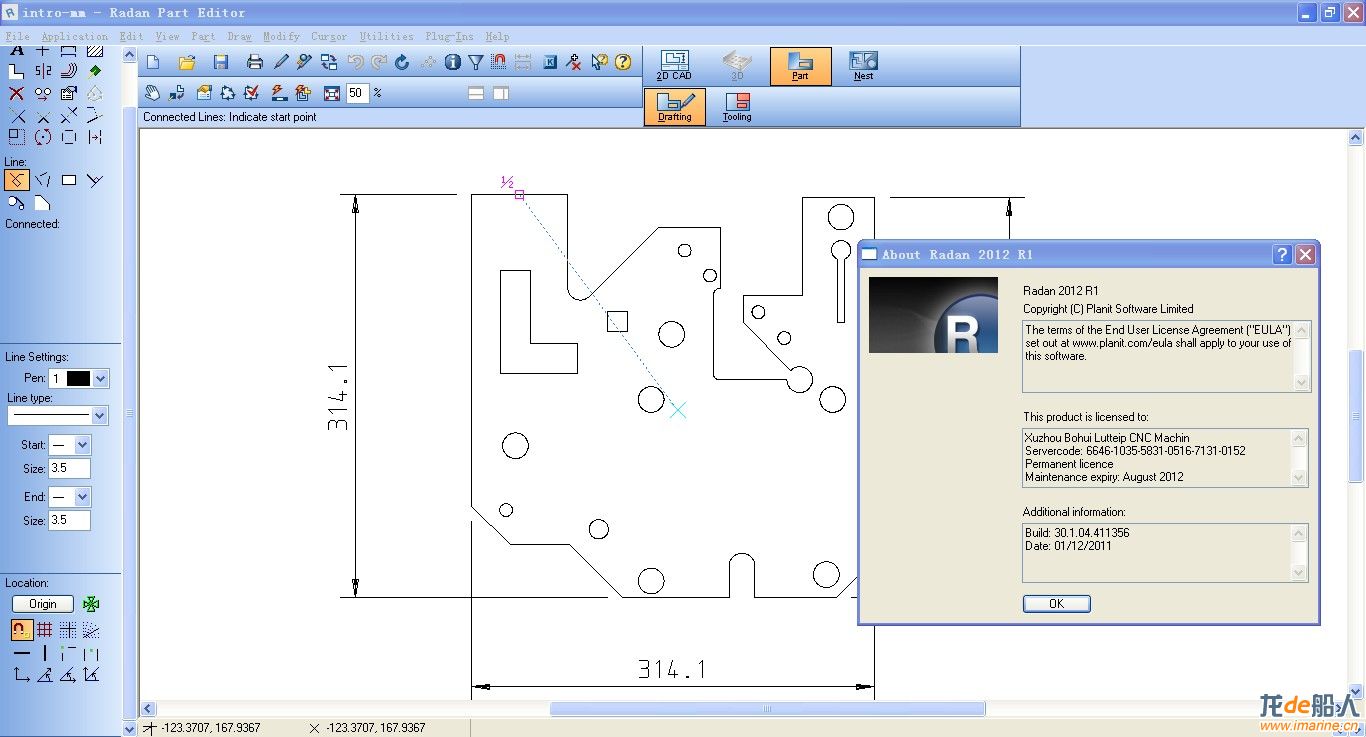
Task: Click the About dialog question mark button
Action: coord(1282,255)
